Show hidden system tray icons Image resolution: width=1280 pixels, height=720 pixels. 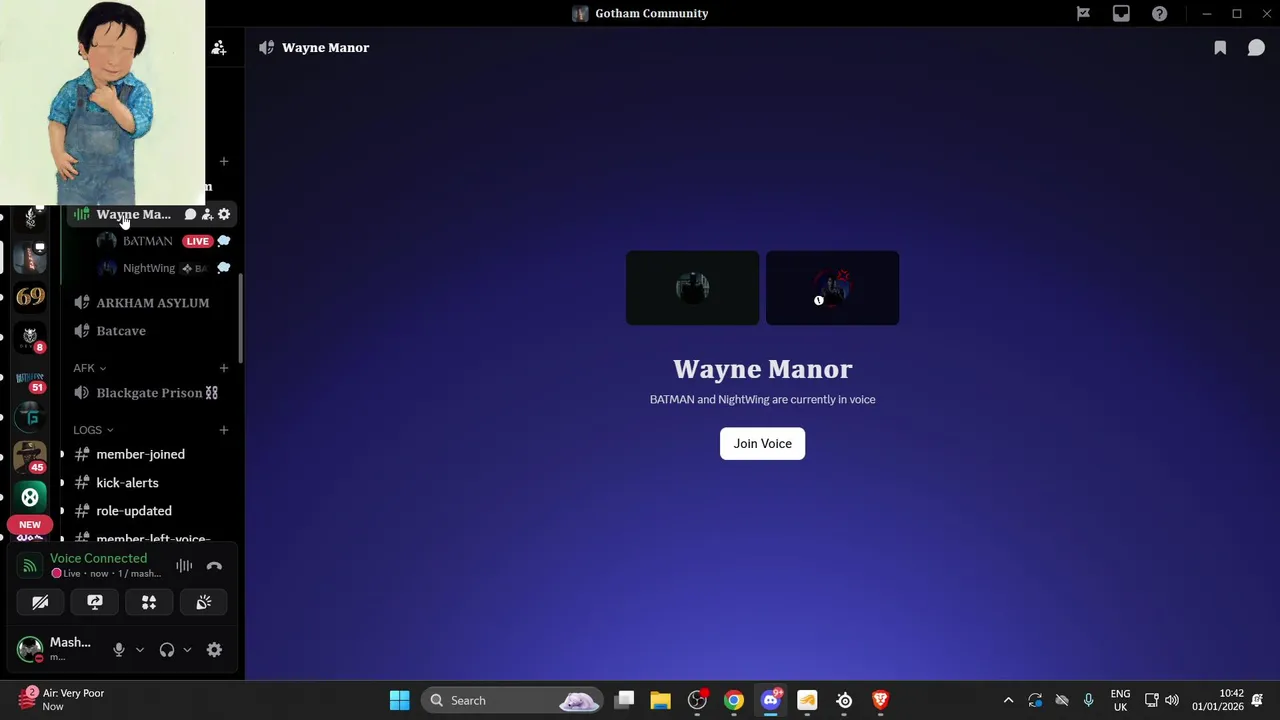point(1008,700)
